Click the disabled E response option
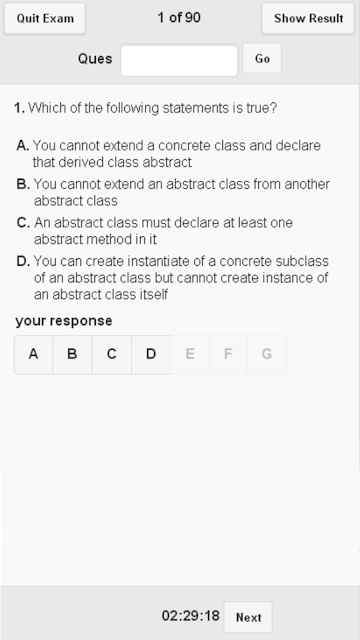This screenshot has height=640, width=360. 190,354
